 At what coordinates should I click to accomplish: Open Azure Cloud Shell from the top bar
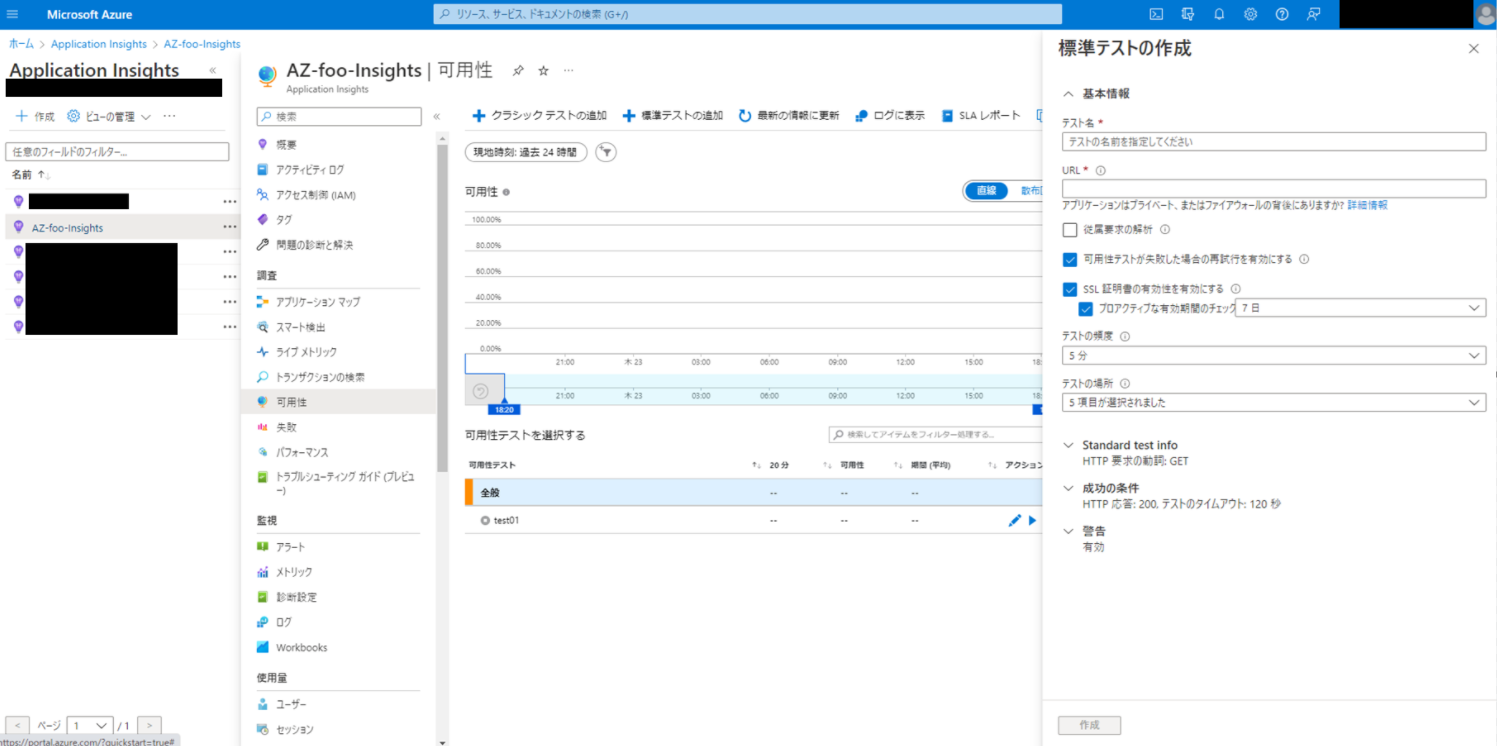click(1156, 14)
